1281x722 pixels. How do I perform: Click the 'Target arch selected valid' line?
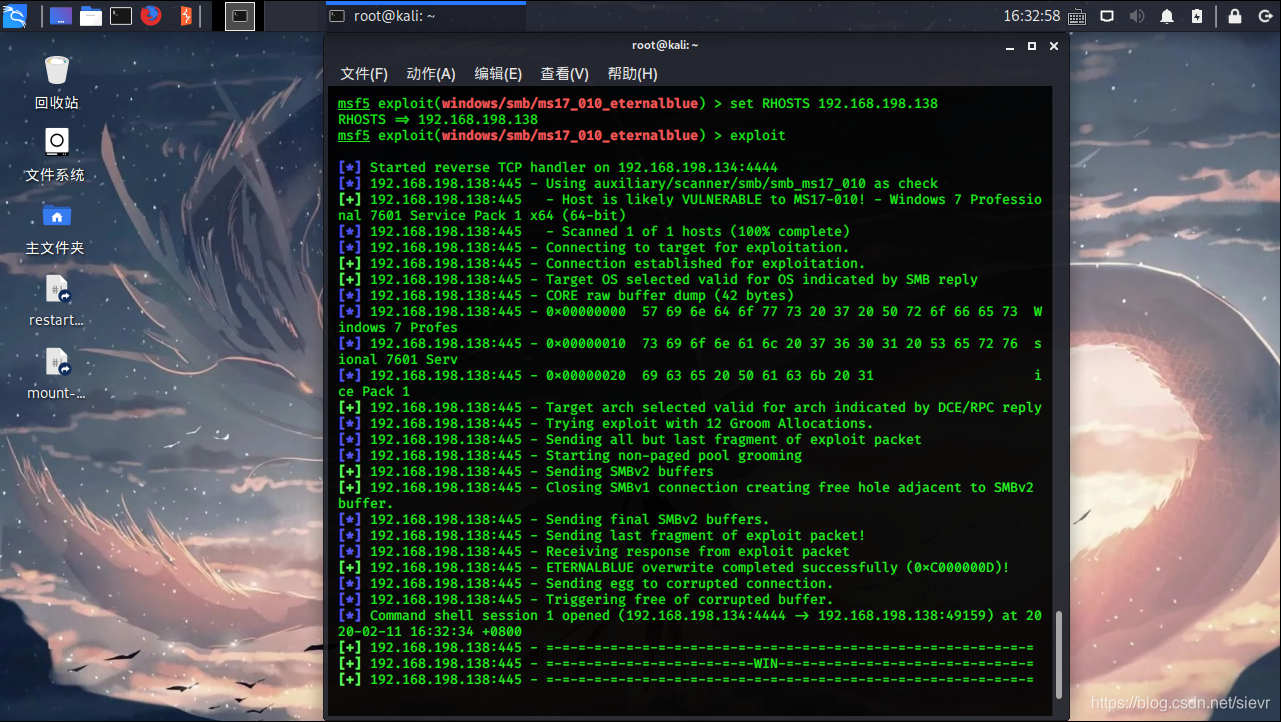click(x=690, y=408)
